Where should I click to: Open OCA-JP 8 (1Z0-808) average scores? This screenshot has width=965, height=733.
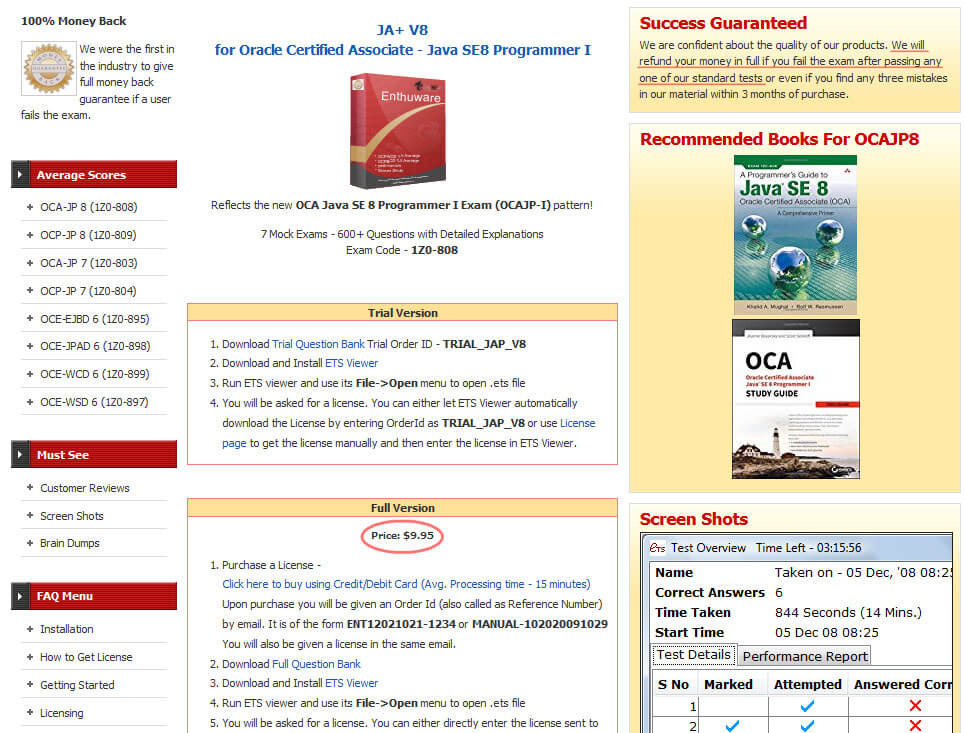[x=89, y=207]
